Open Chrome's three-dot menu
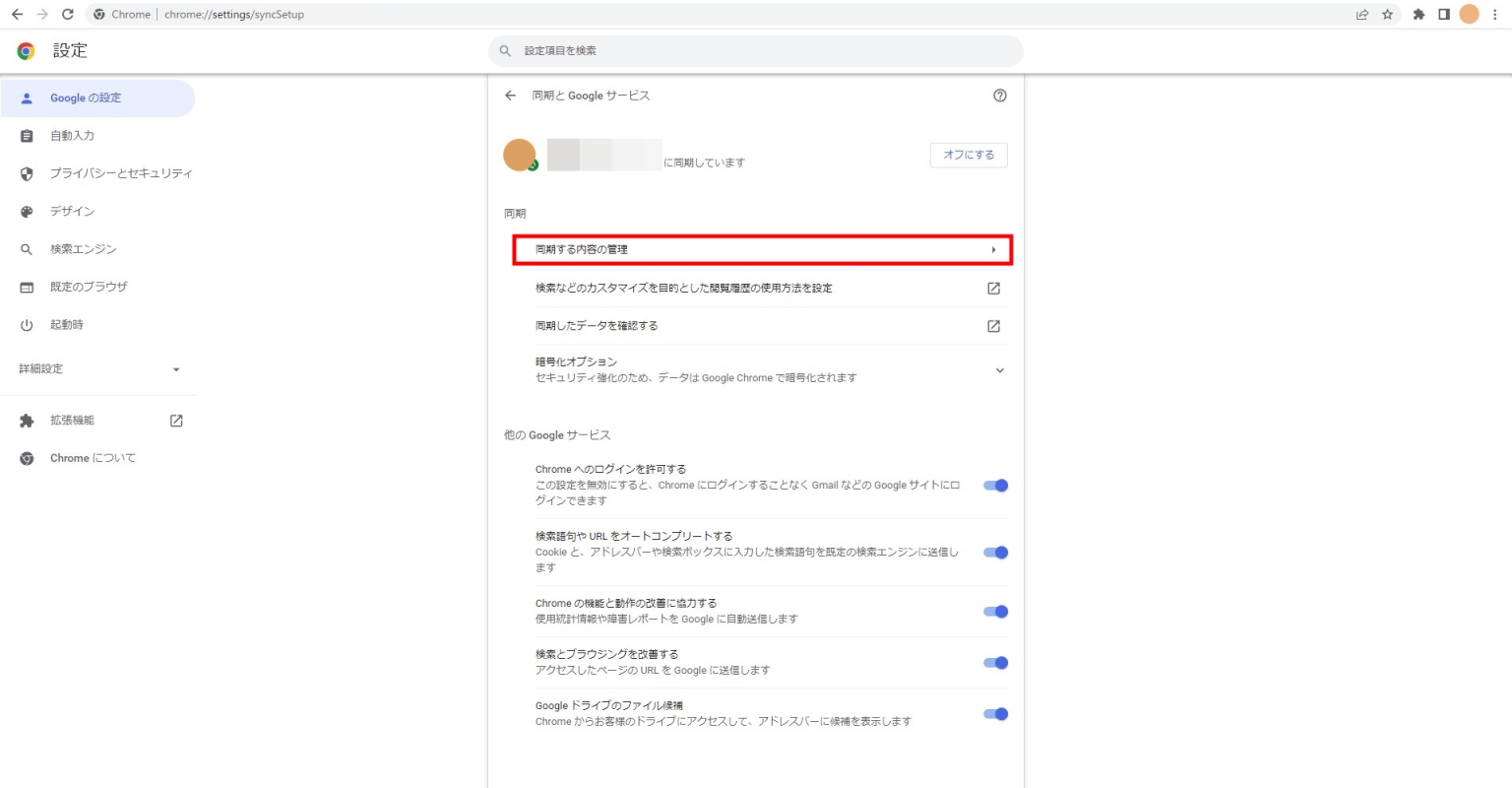 coord(1495,15)
